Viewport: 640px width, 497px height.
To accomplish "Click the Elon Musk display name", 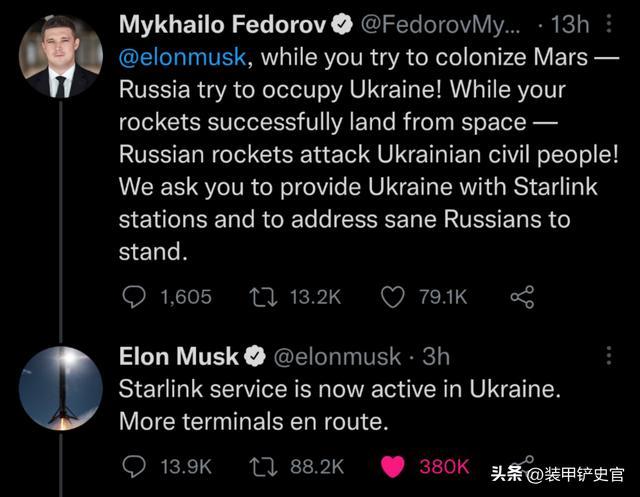I will point(179,356).
